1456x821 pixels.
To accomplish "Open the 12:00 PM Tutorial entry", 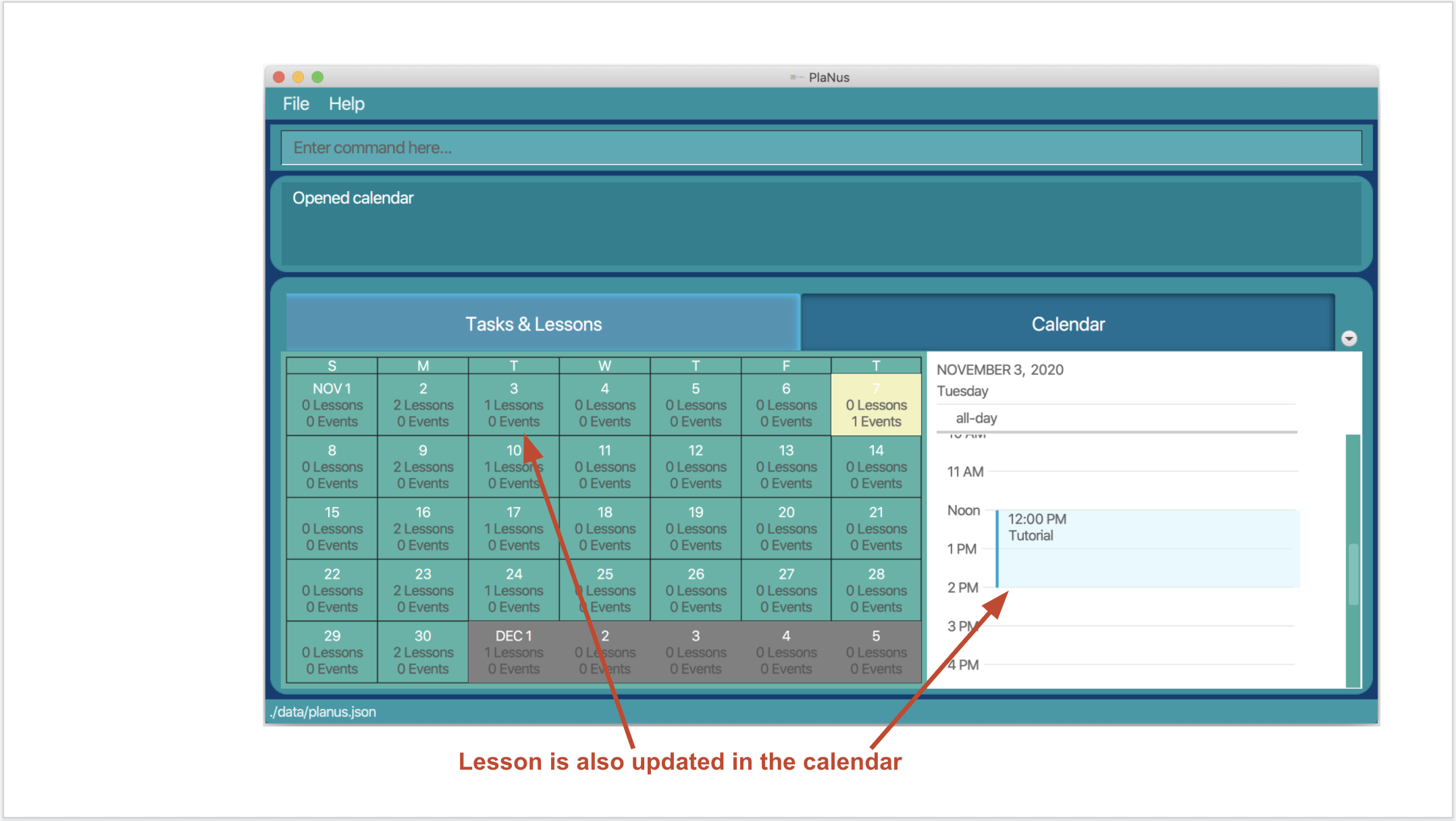I will coord(1147,548).
